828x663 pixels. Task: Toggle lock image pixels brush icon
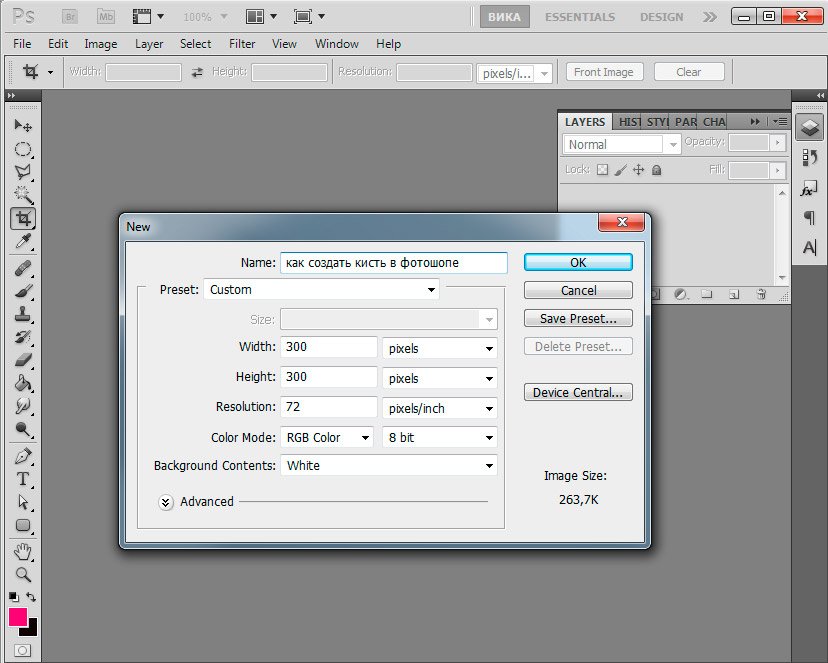click(x=620, y=170)
